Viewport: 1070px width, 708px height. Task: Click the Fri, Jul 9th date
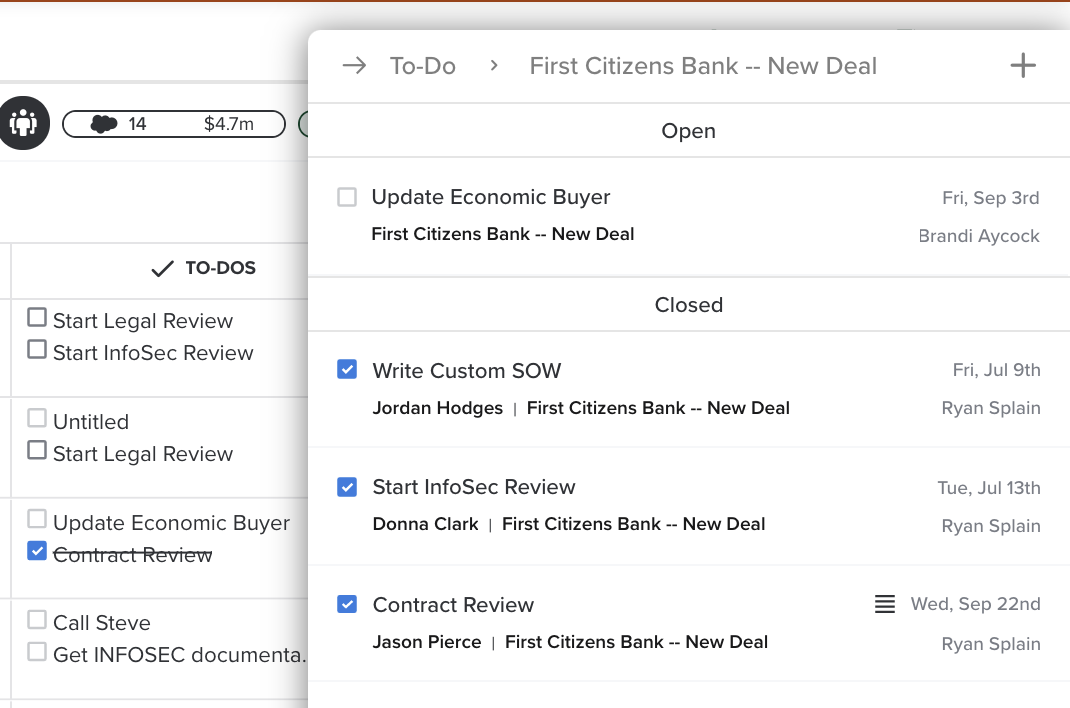click(x=996, y=370)
